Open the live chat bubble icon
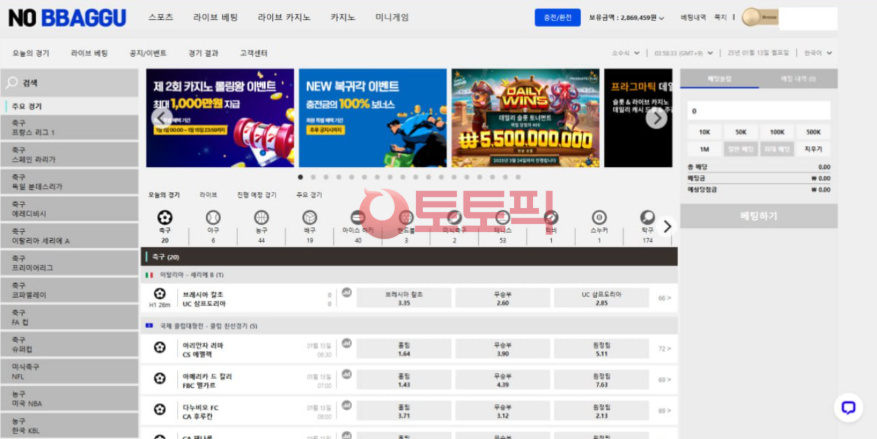The width and height of the screenshot is (877, 439). point(848,407)
